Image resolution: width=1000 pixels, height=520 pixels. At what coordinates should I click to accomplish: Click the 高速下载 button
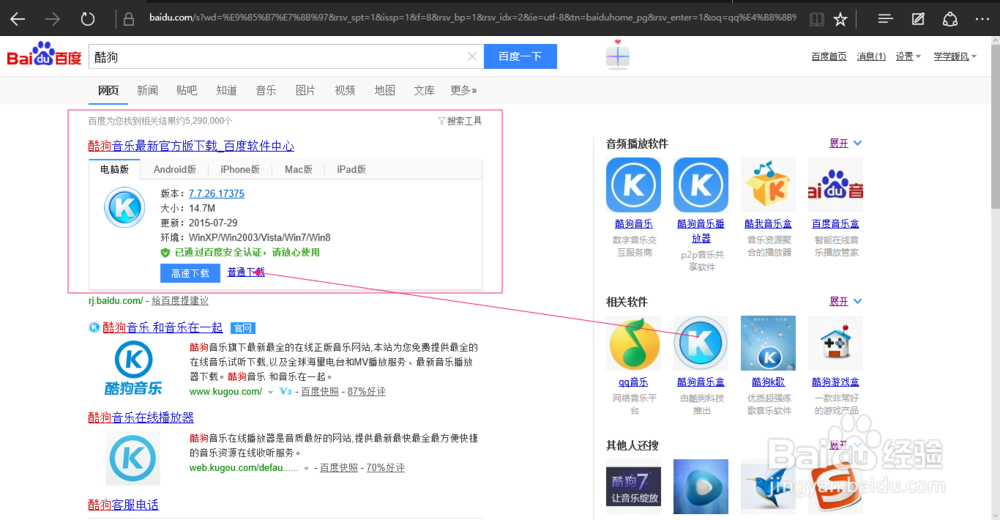(190, 273)
